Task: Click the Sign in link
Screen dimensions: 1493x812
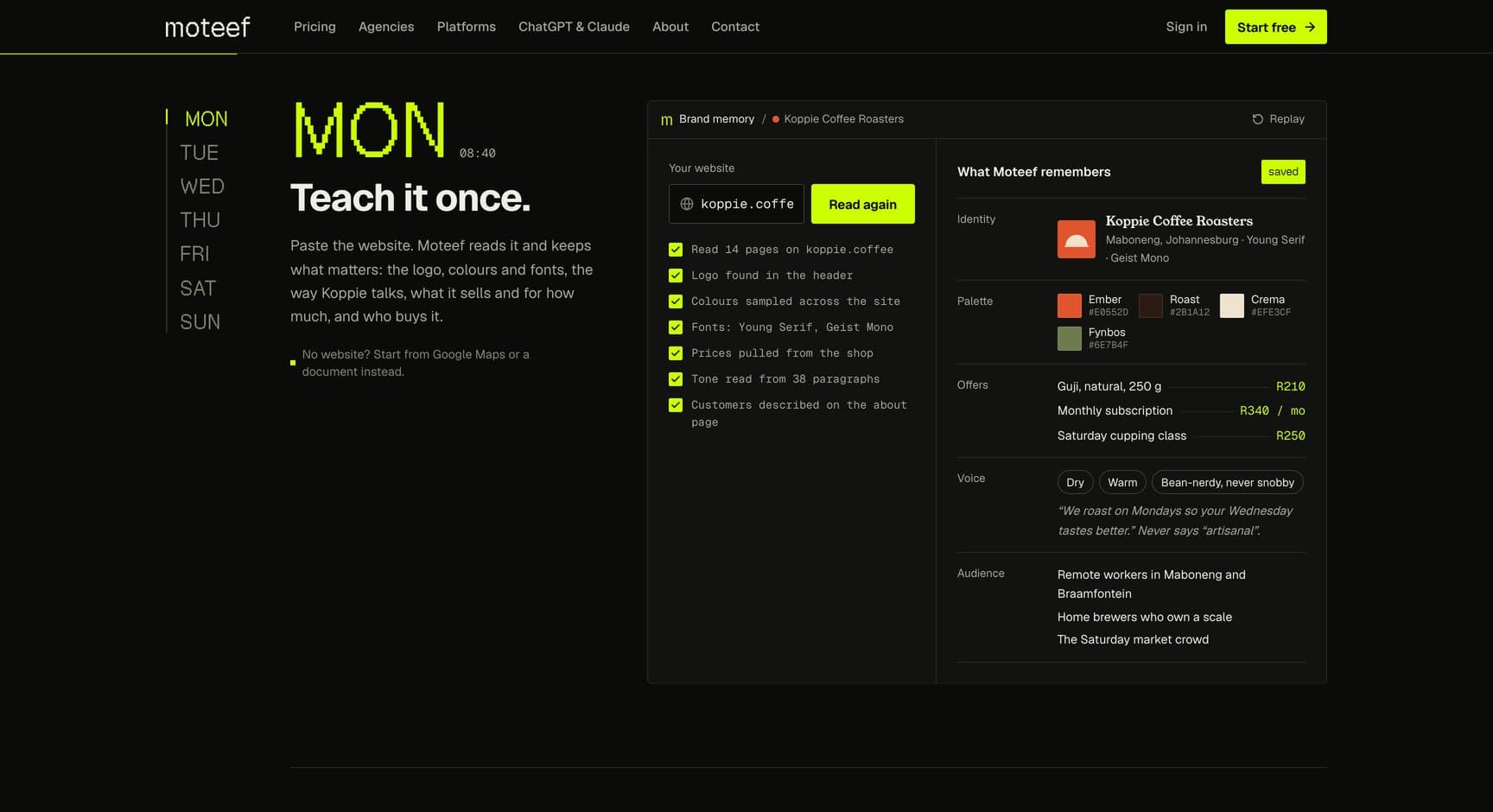Action: point(1186,27)
